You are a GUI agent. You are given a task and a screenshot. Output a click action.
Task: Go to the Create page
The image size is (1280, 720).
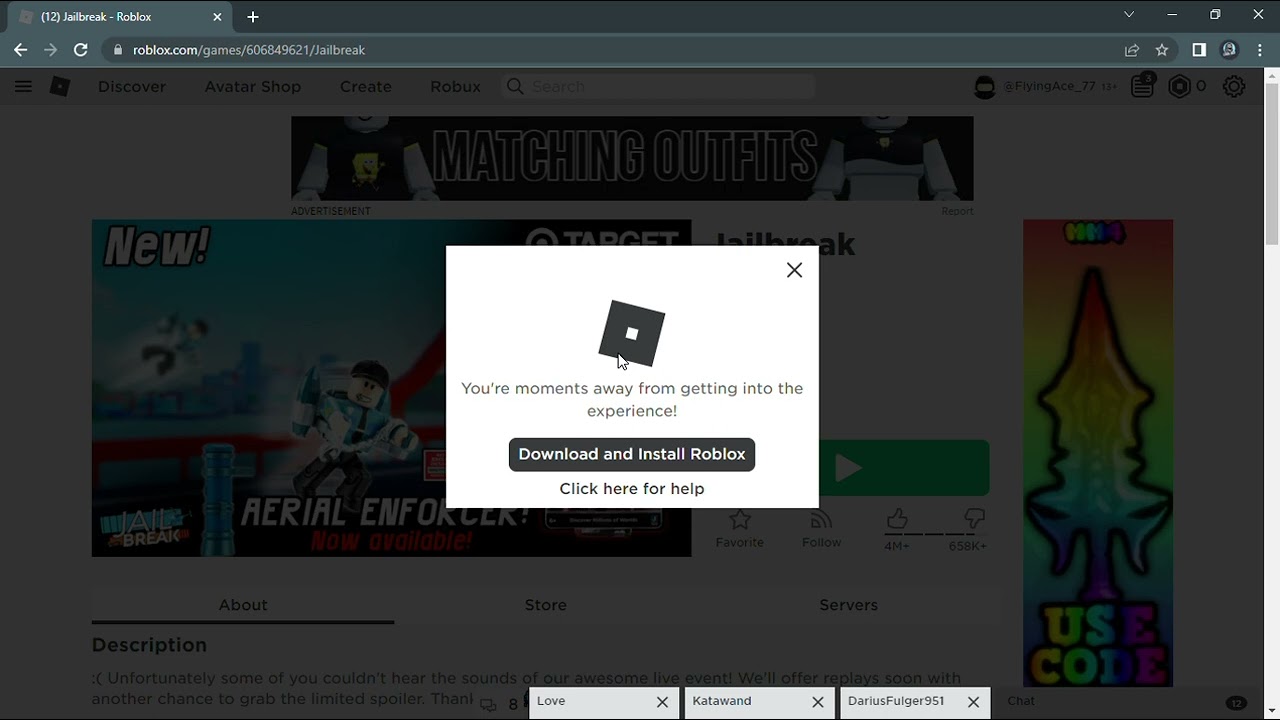(366, 87)
